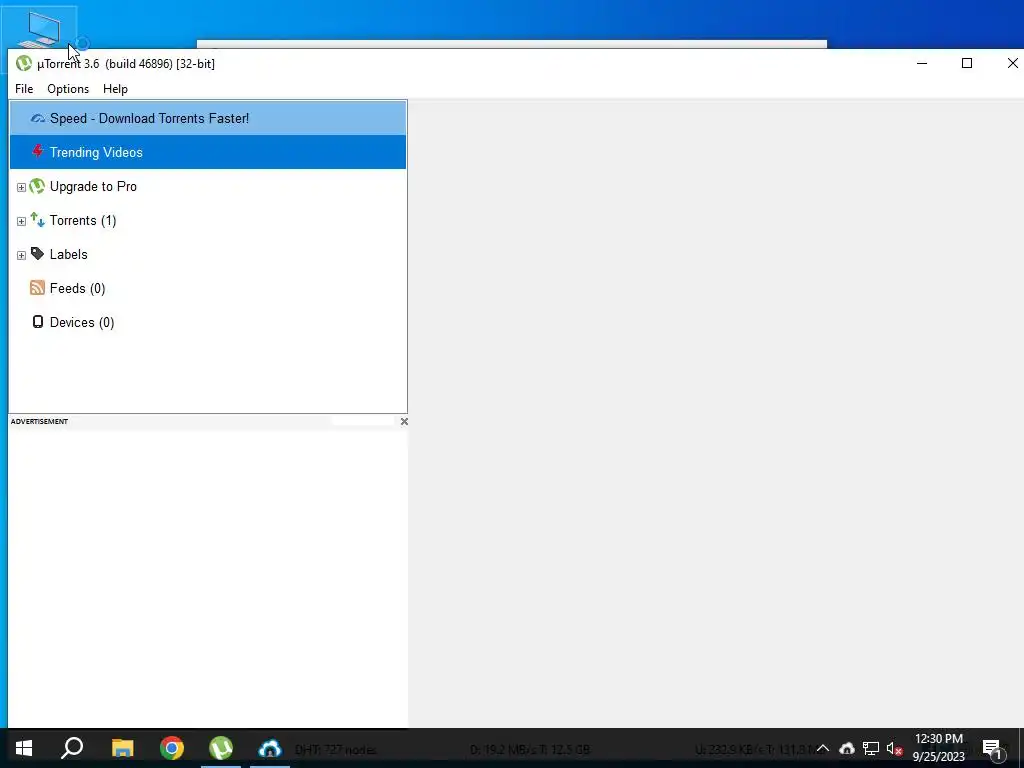Click the cloud house app in taskbar
Image resolution: width=1024 pixels, height=768 pixels.
pos(270,748)
